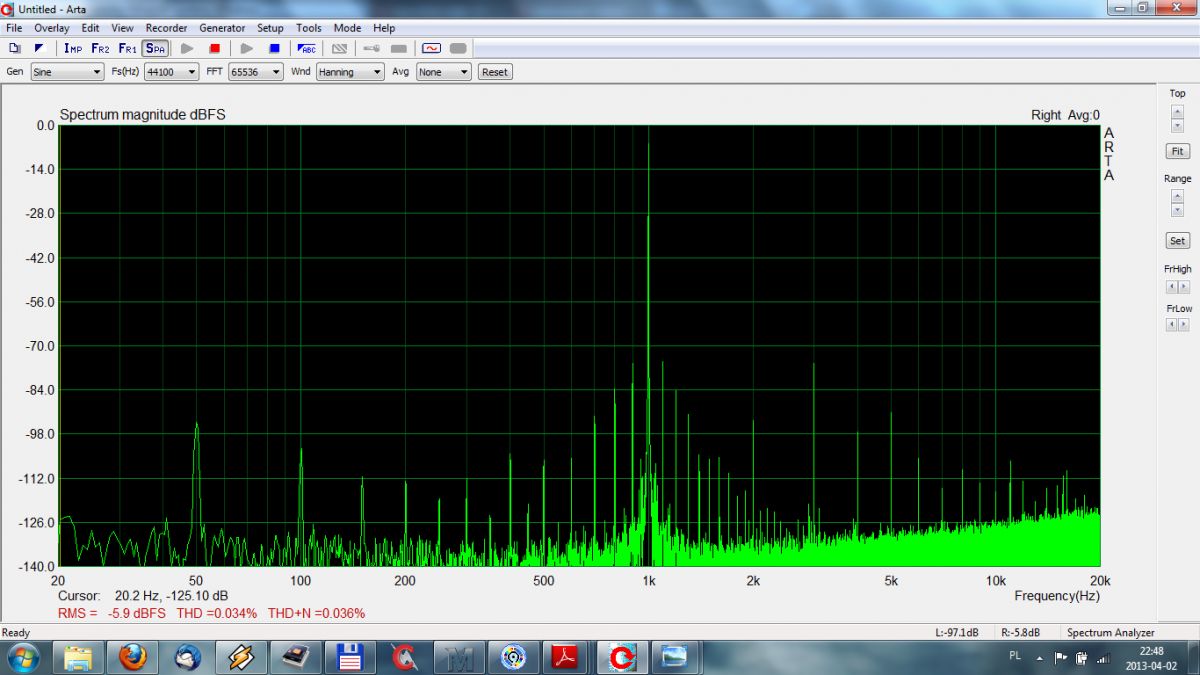
Task: Launch Firefox from the taskbar
Action: [x=133, y=658]
